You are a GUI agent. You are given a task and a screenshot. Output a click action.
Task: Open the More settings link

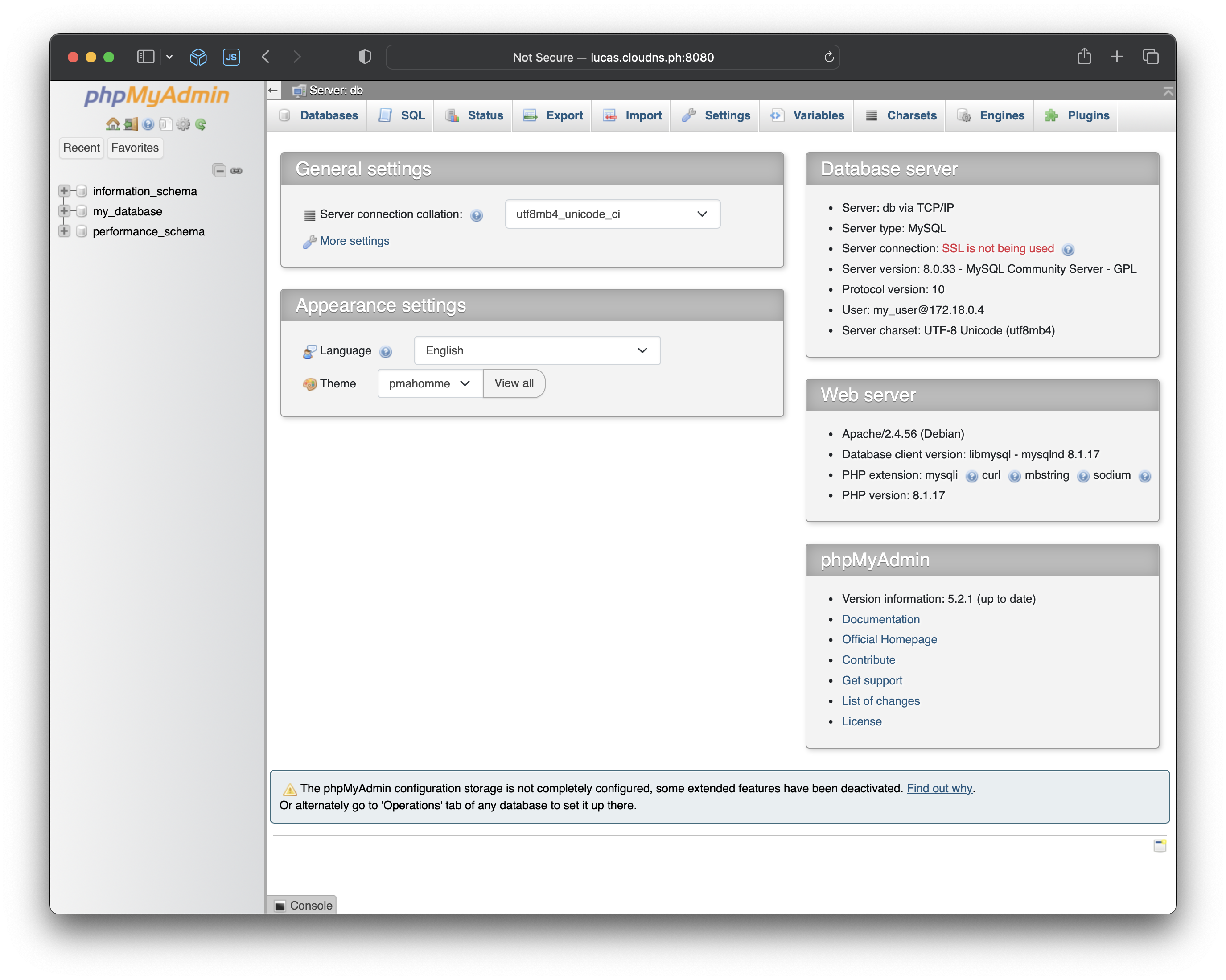coord(354,241)
